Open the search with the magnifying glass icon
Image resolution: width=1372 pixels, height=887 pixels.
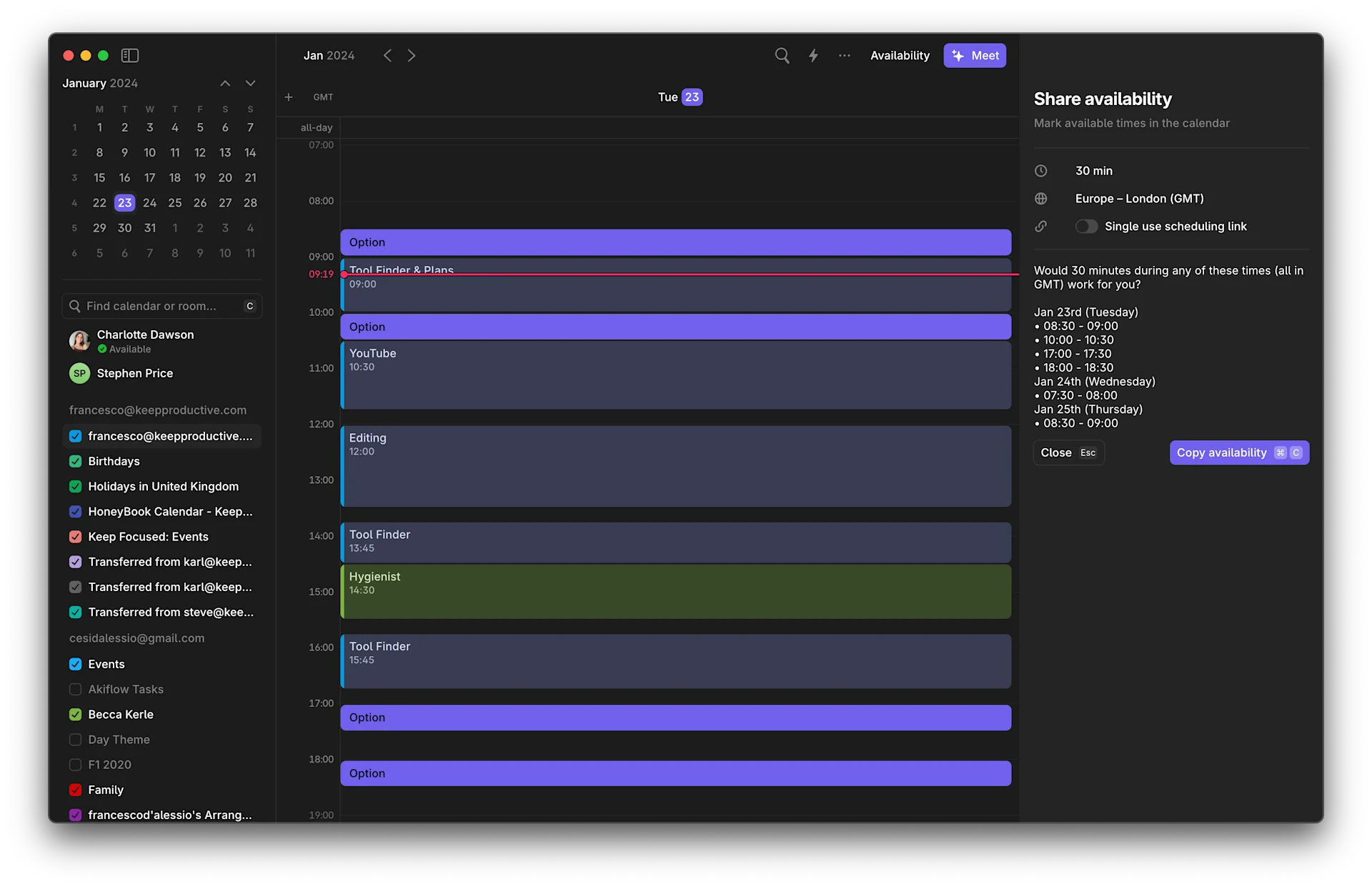click(x=782, y=55)
